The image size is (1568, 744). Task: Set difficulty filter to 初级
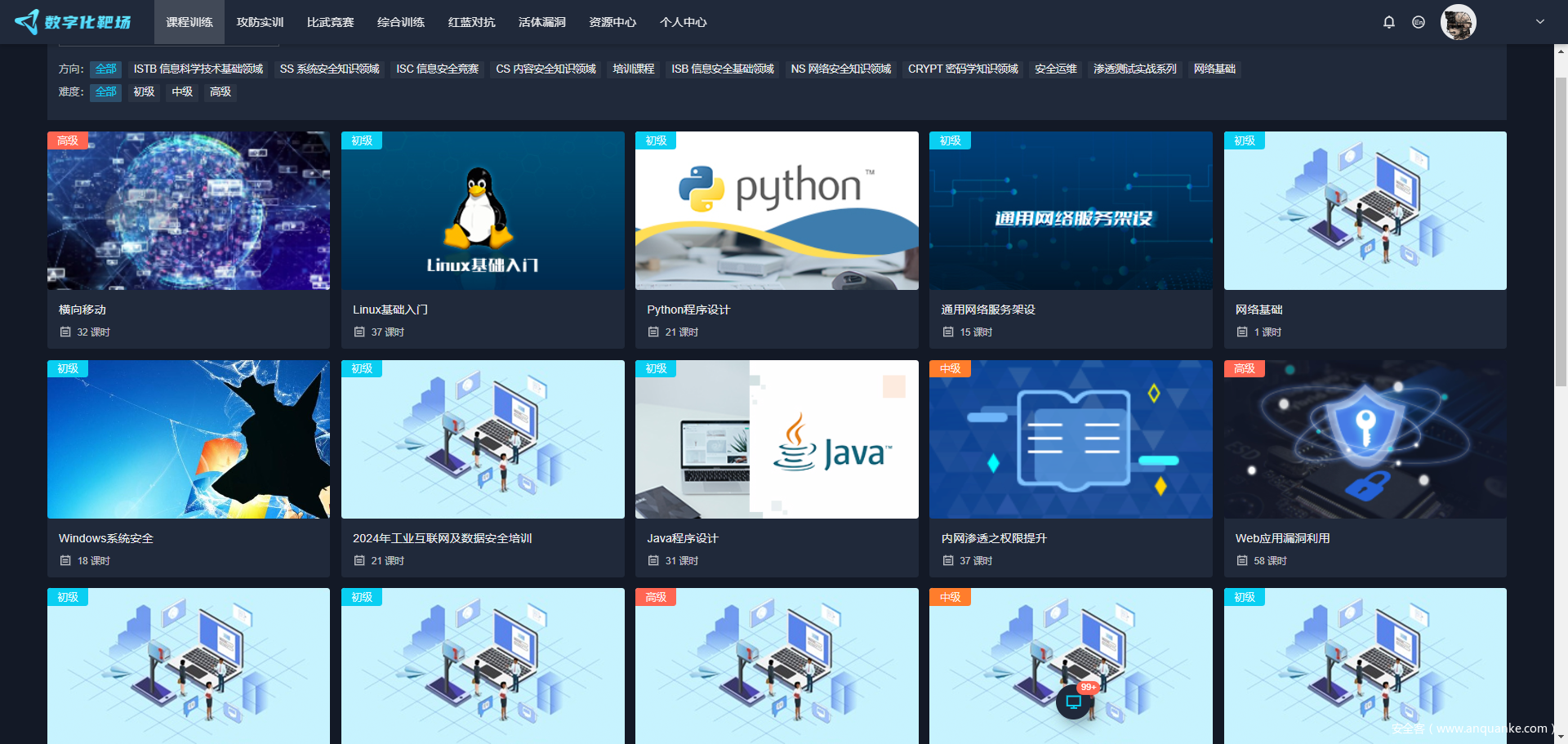(x=145, y=92)
